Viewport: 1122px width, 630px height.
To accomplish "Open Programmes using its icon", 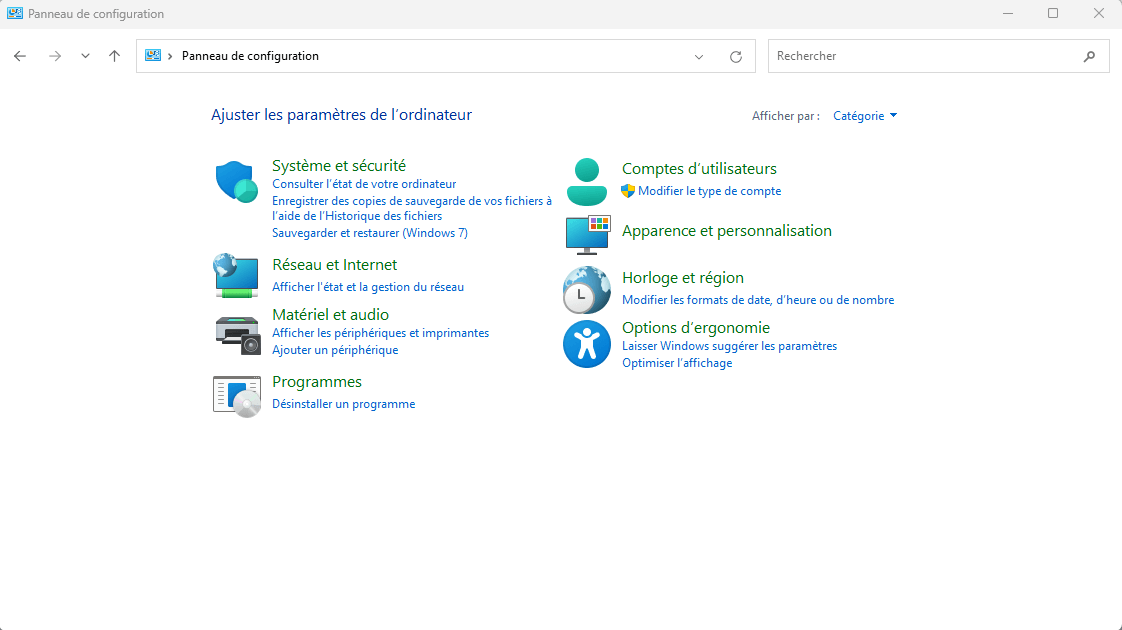I will point(236,392).
